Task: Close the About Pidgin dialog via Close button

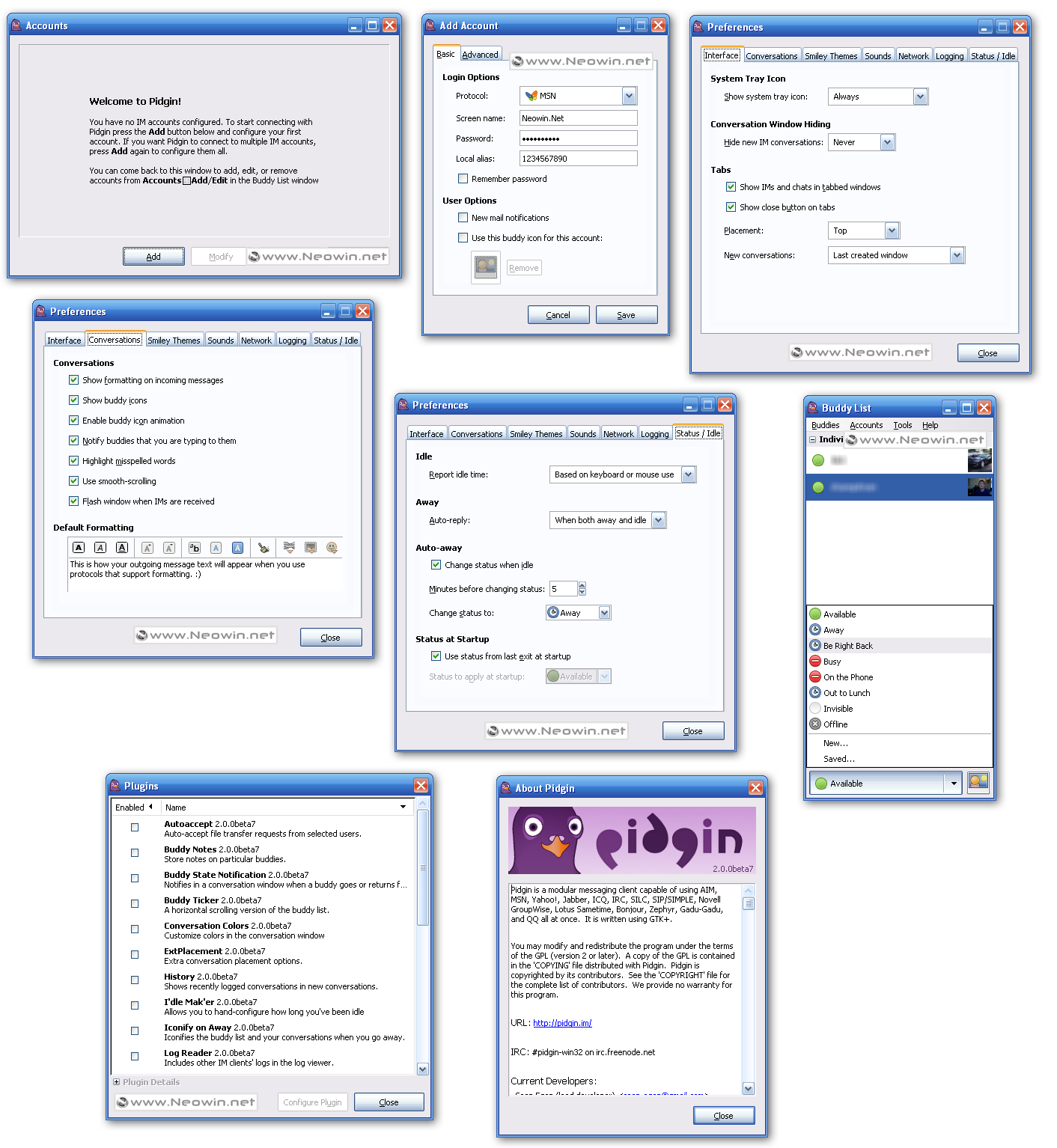Action: click(724, 1116)
